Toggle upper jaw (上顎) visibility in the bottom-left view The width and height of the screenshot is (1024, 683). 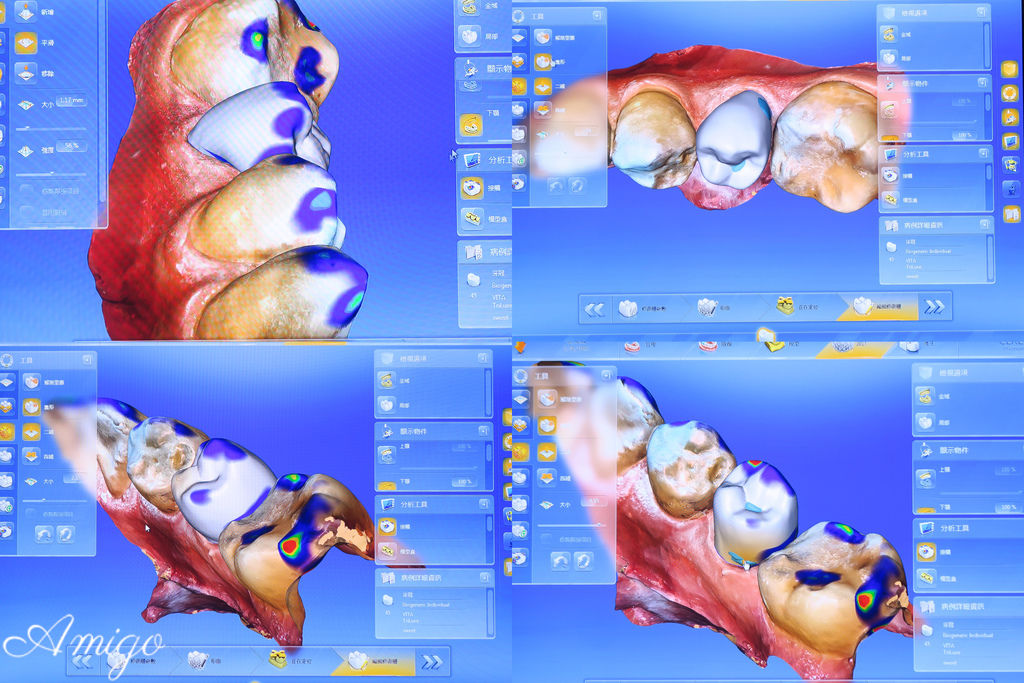click(387, 454)
